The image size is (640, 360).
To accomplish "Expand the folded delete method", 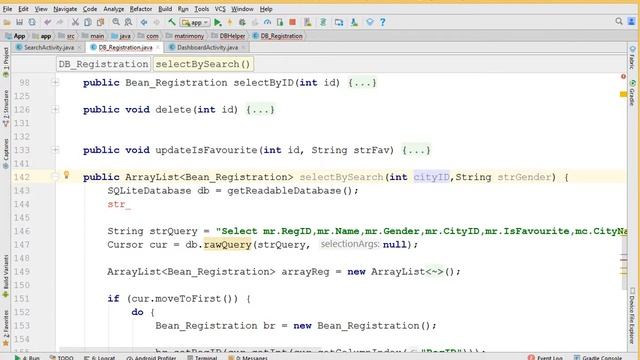I will click(56, 109).
